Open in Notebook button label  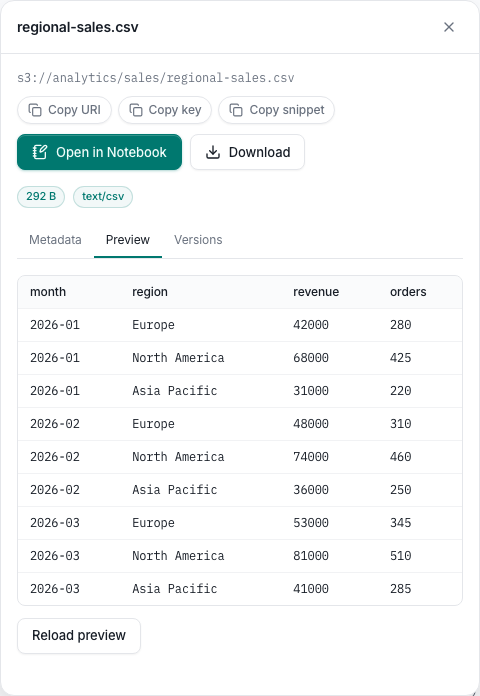tap(111, 152)
